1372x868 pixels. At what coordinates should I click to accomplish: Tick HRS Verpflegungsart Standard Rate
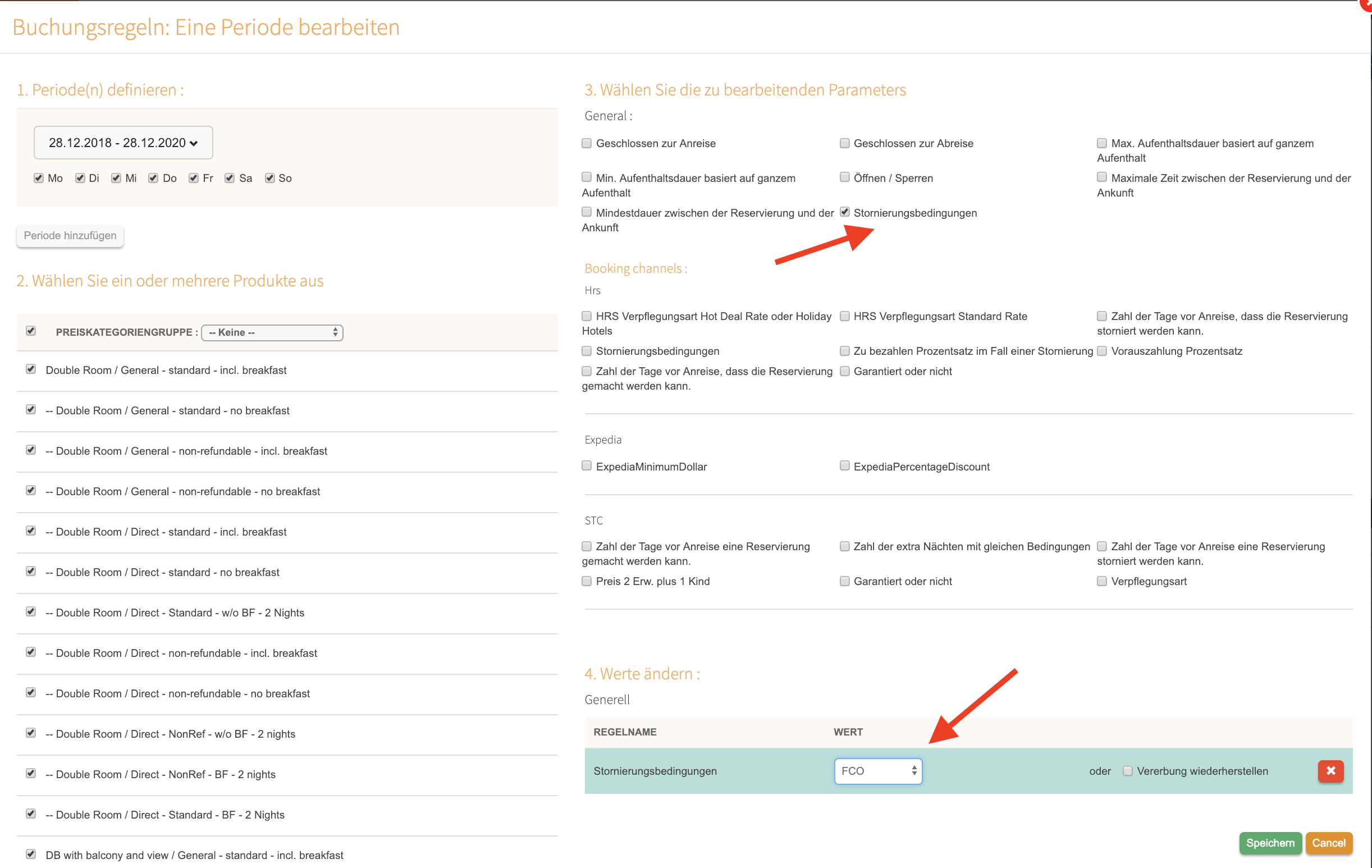pyautogui.click(x=844, y=316)
